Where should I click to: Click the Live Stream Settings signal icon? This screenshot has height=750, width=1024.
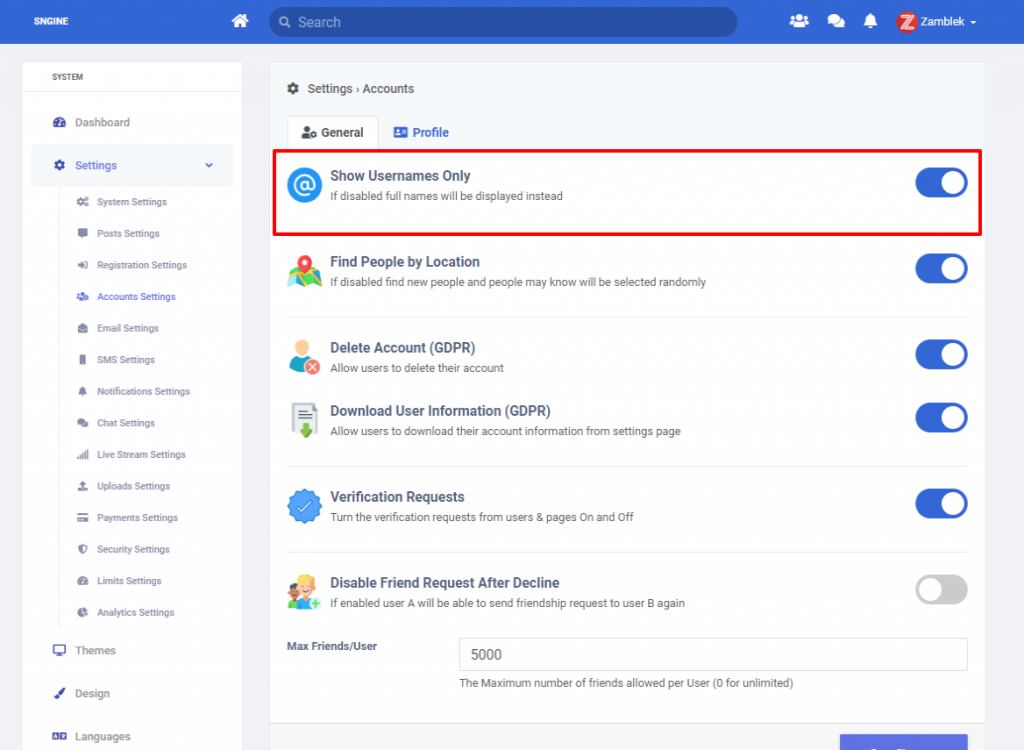82,454
